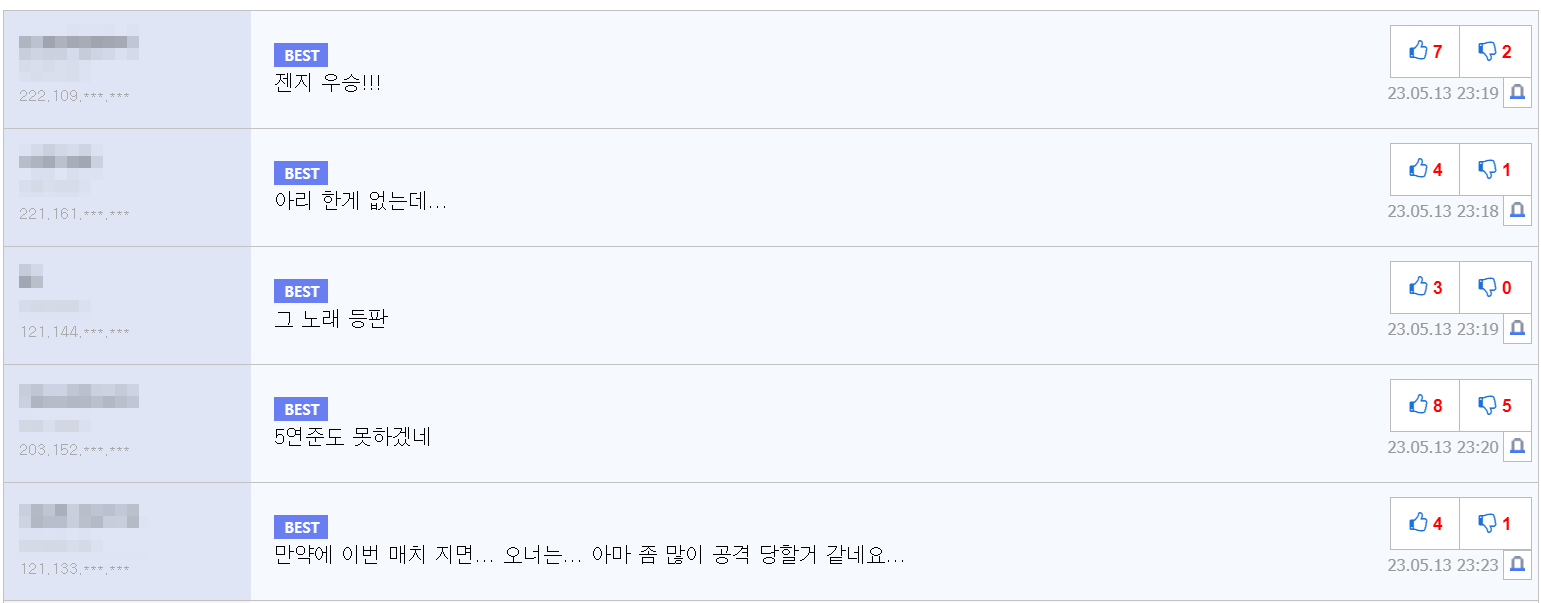The height and width of the screenshot is (603, 1541).
Task: Report the '젠지 우승!!!' comment via bell icon
Action: [1517, 93]
